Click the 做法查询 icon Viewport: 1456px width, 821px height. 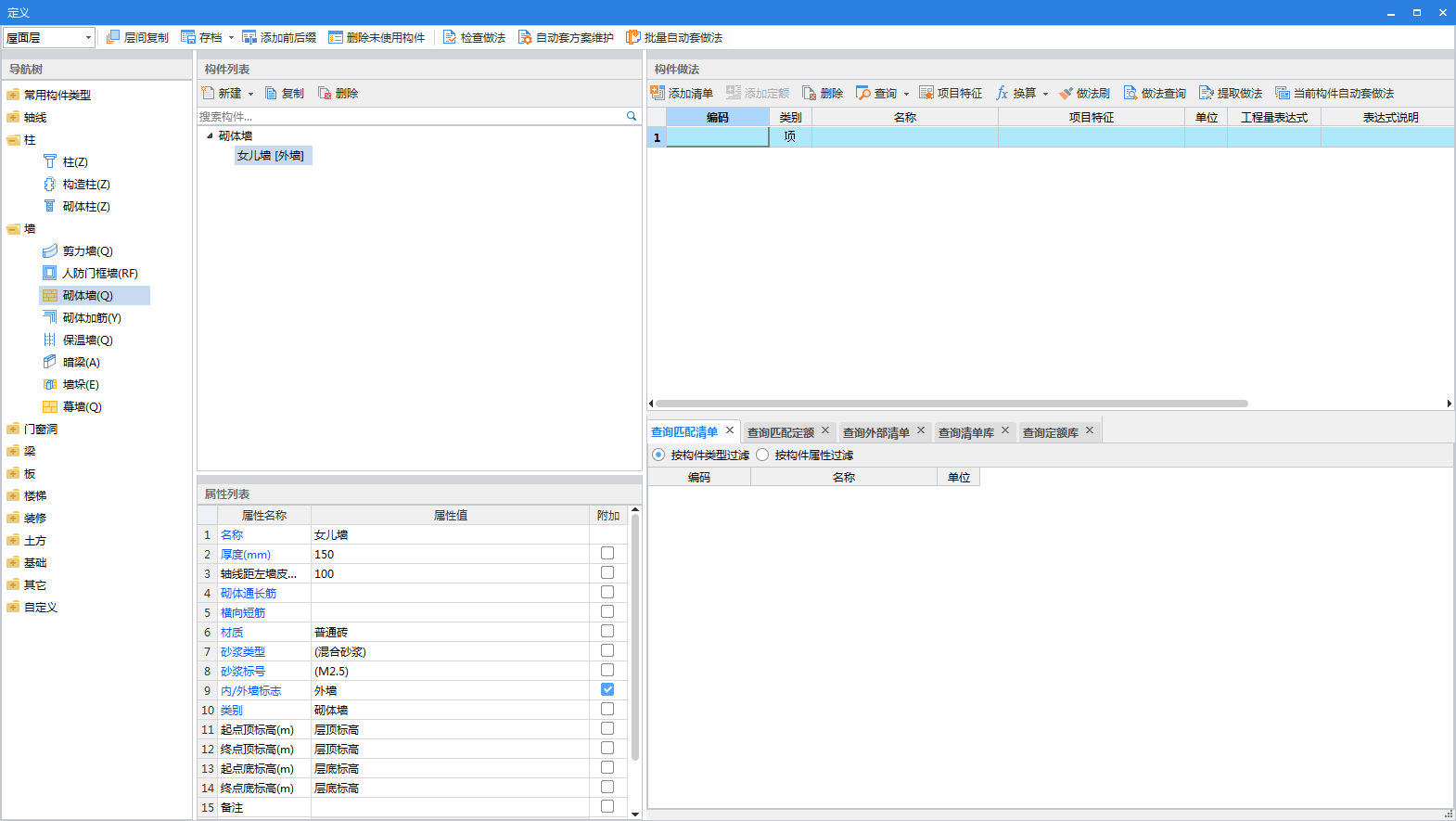pyautogui.click(x=1130, y=93)
